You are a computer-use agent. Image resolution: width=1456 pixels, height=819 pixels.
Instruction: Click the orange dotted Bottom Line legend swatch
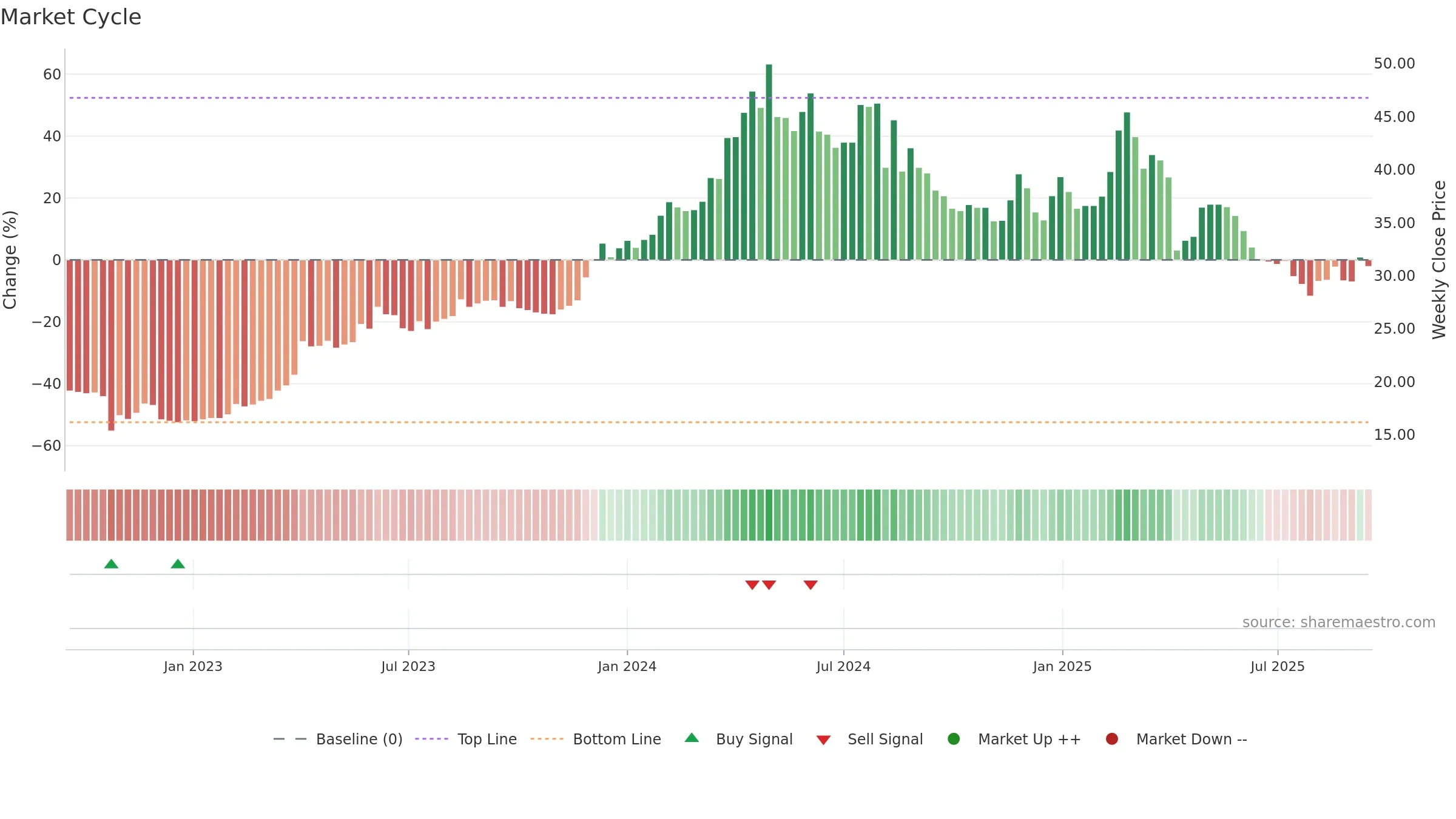point(547,739)
